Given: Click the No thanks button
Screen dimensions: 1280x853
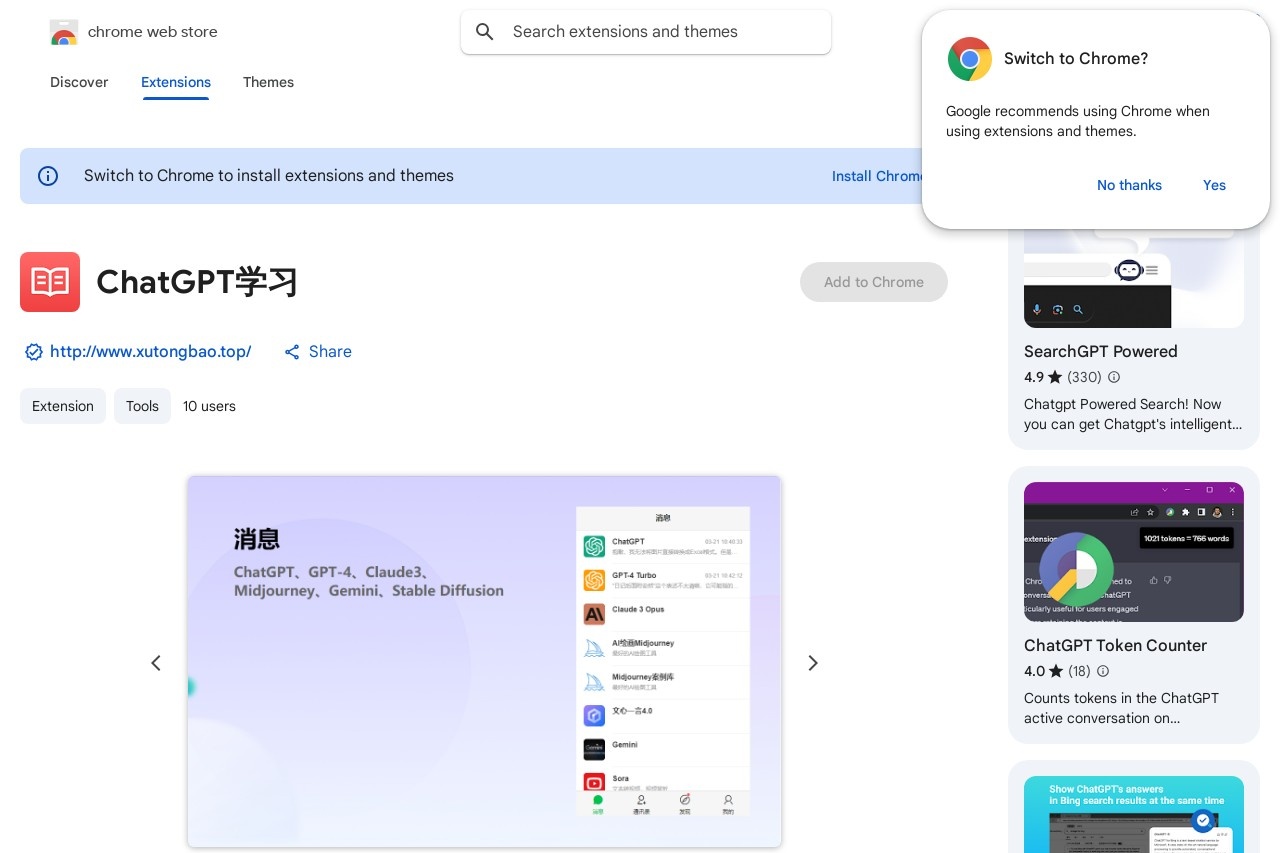Looking at the screenshot, I should (1129, 185).
